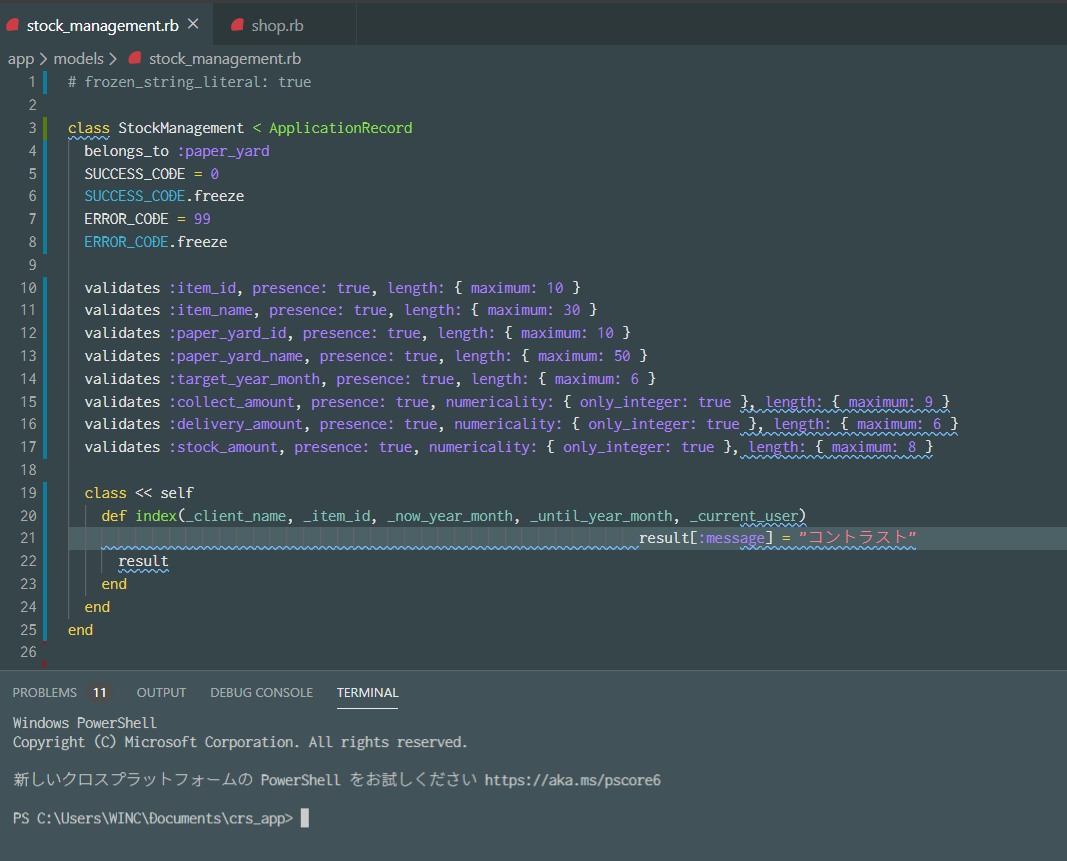
Task: Open the DEBUG CONSOLE panel
Action: [261, 692]
